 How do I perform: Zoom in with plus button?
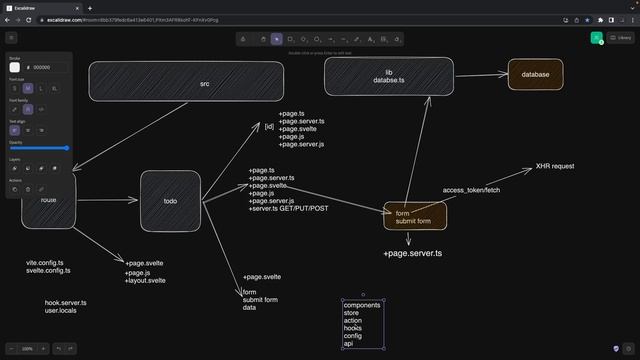43,349
